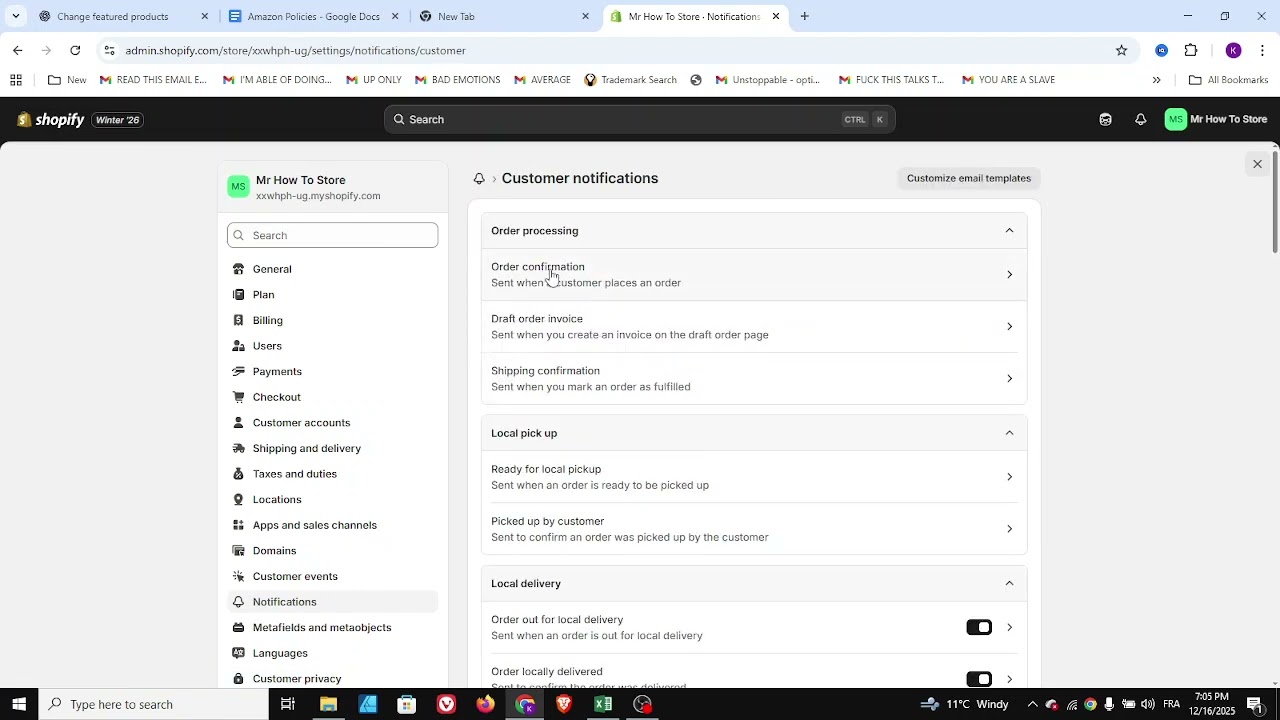Image resolution: width=1280 pixels, height=720 pixels.
Task: Switch to Change featured products tab
Action: pos(124,16)
